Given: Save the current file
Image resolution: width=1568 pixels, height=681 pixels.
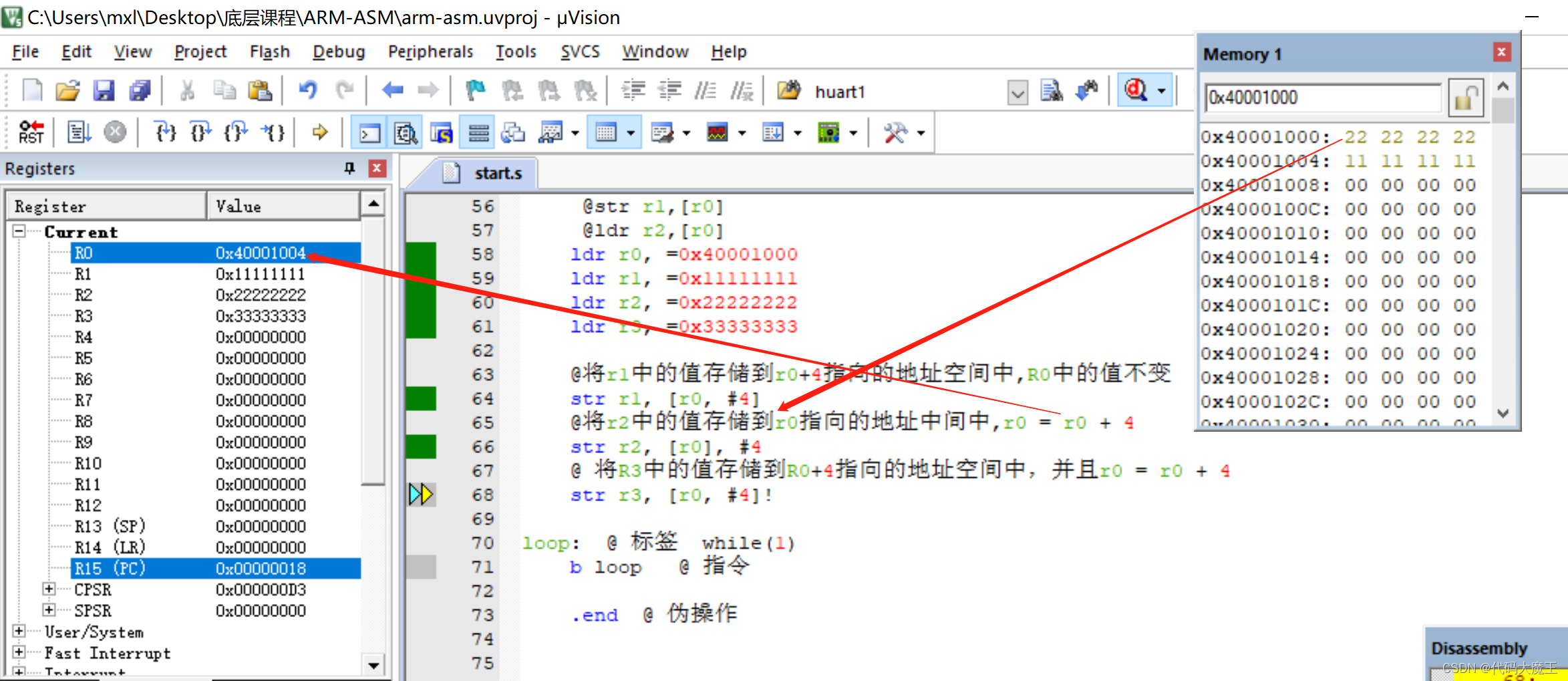Looking at the screenshot, I should (104, 90).
